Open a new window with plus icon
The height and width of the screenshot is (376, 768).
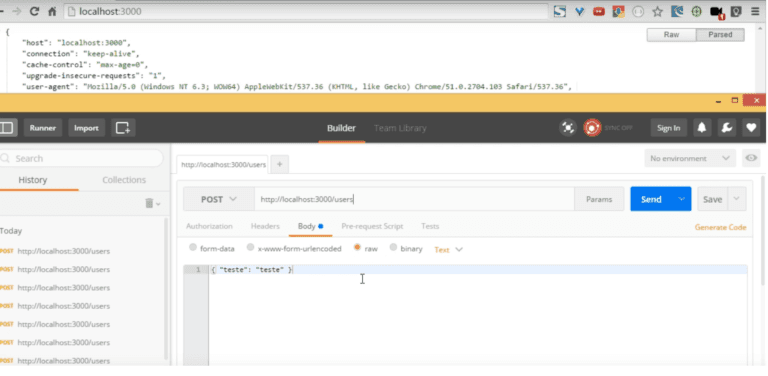[123, 128]
